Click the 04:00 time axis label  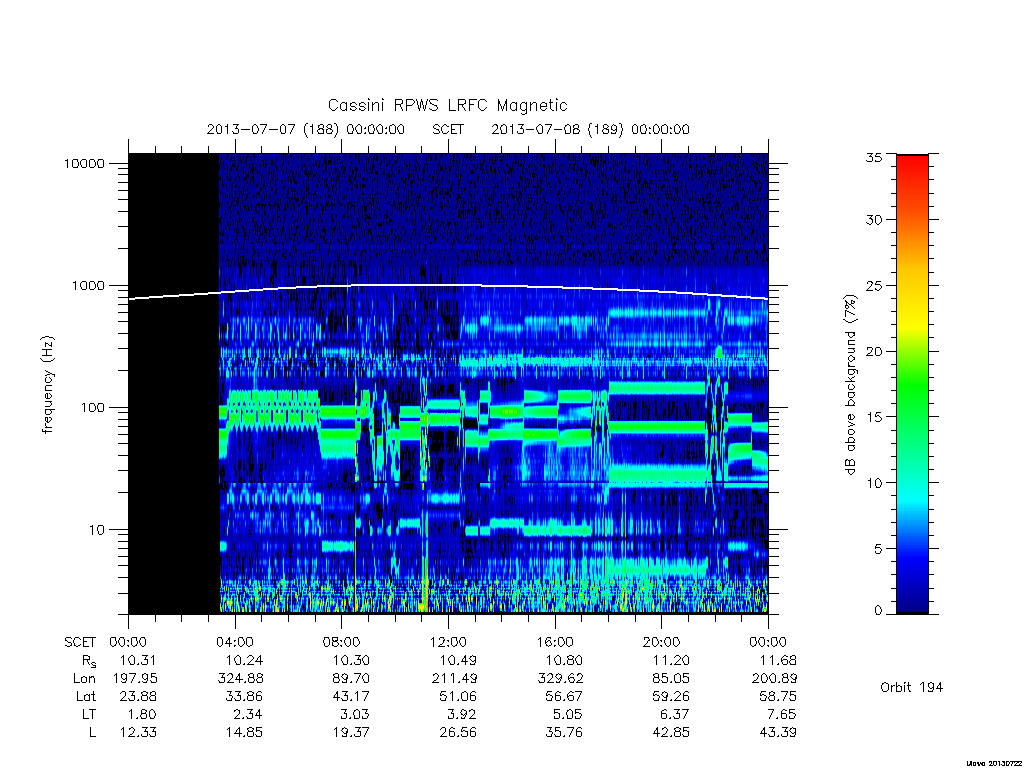(x=235, y=642)
